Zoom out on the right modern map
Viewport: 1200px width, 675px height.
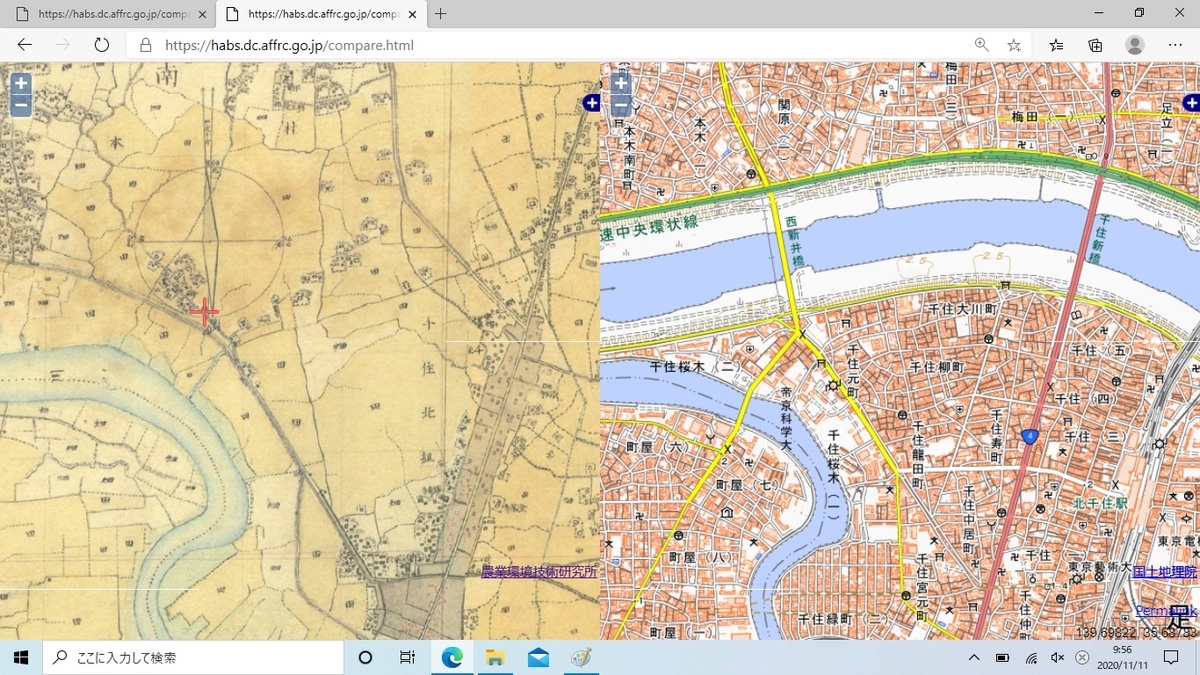621,106
